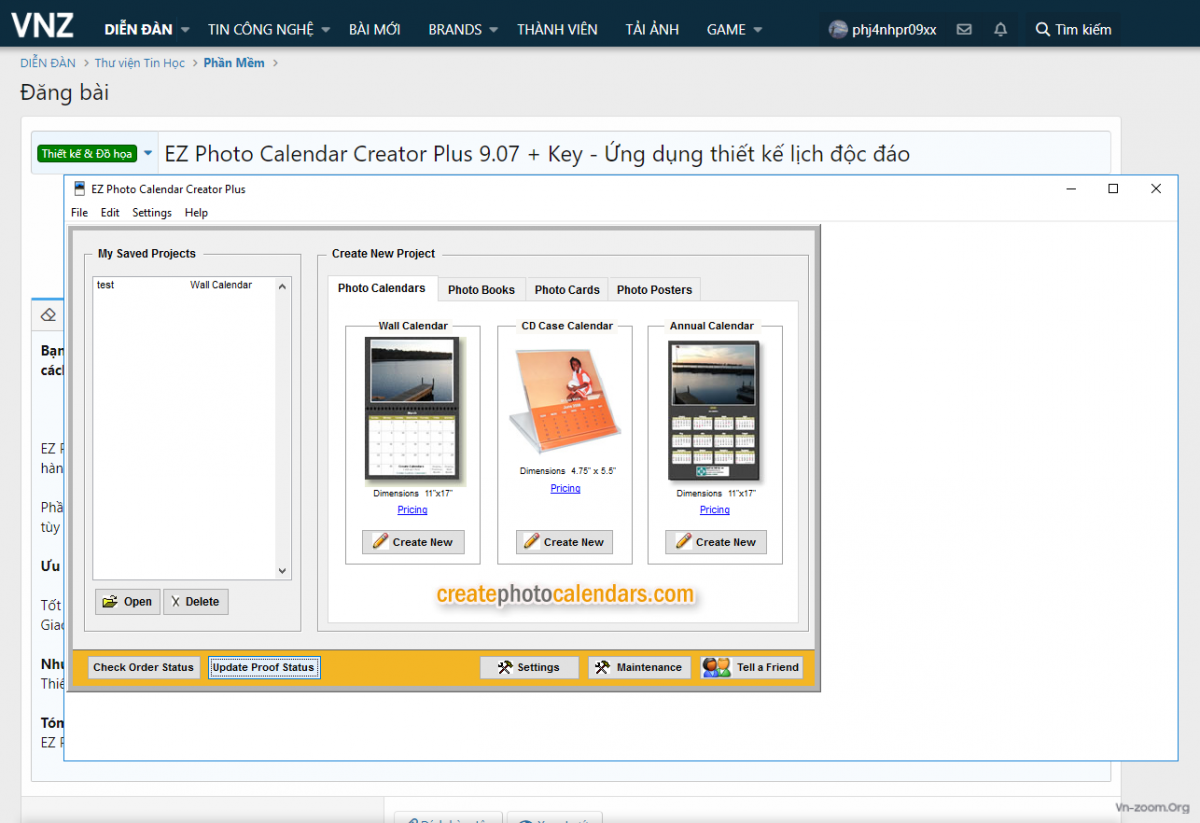This screenshot has width=1200, height=823.
Task: Switch to the Photo Books tab
Action: (481, 289)
